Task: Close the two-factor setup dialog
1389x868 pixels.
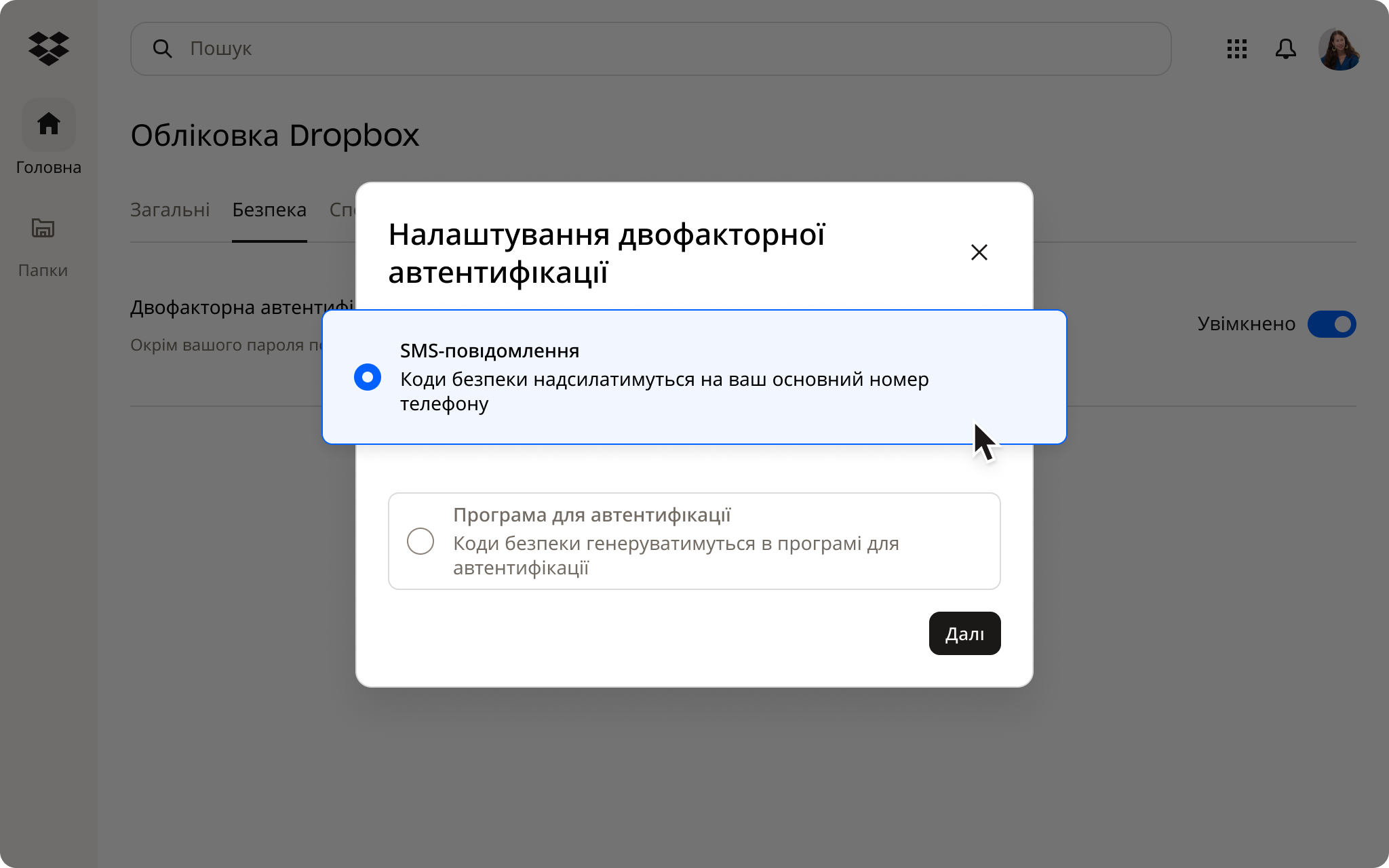Action: 979,252
